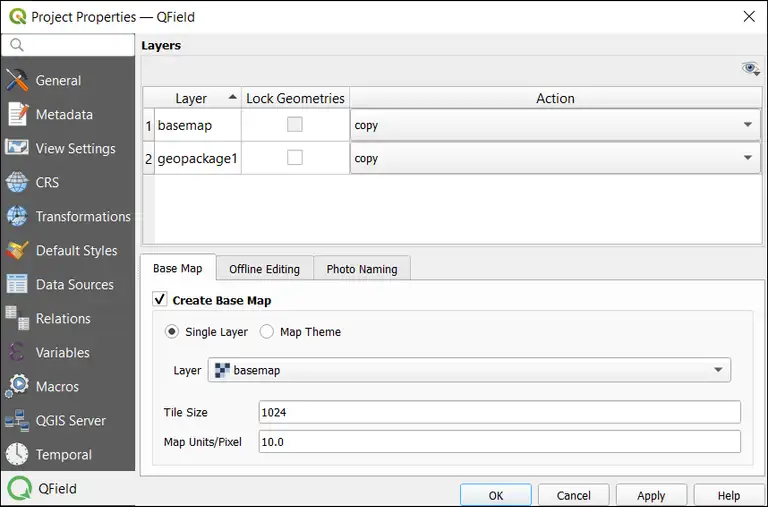The image size is (768, 507).
Task: Click the Apply button
Action: point(651,495)
